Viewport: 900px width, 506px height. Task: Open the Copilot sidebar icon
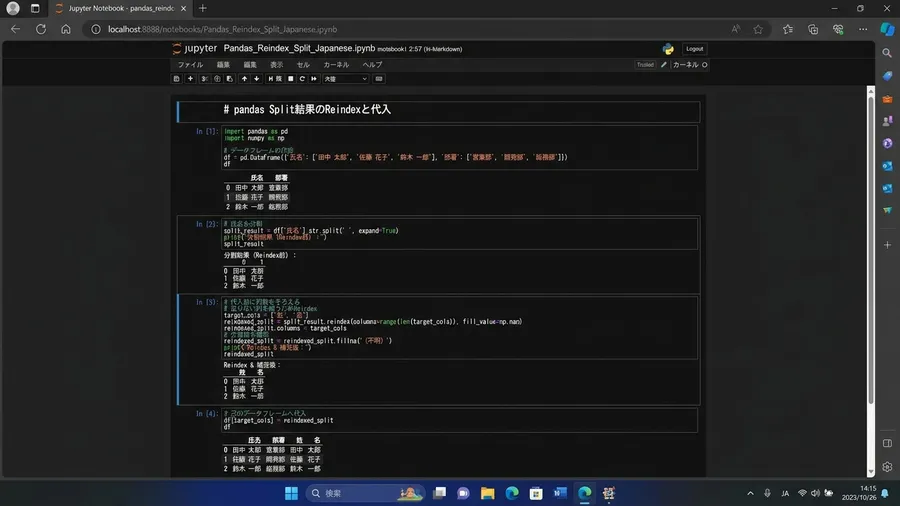[887, 29]
